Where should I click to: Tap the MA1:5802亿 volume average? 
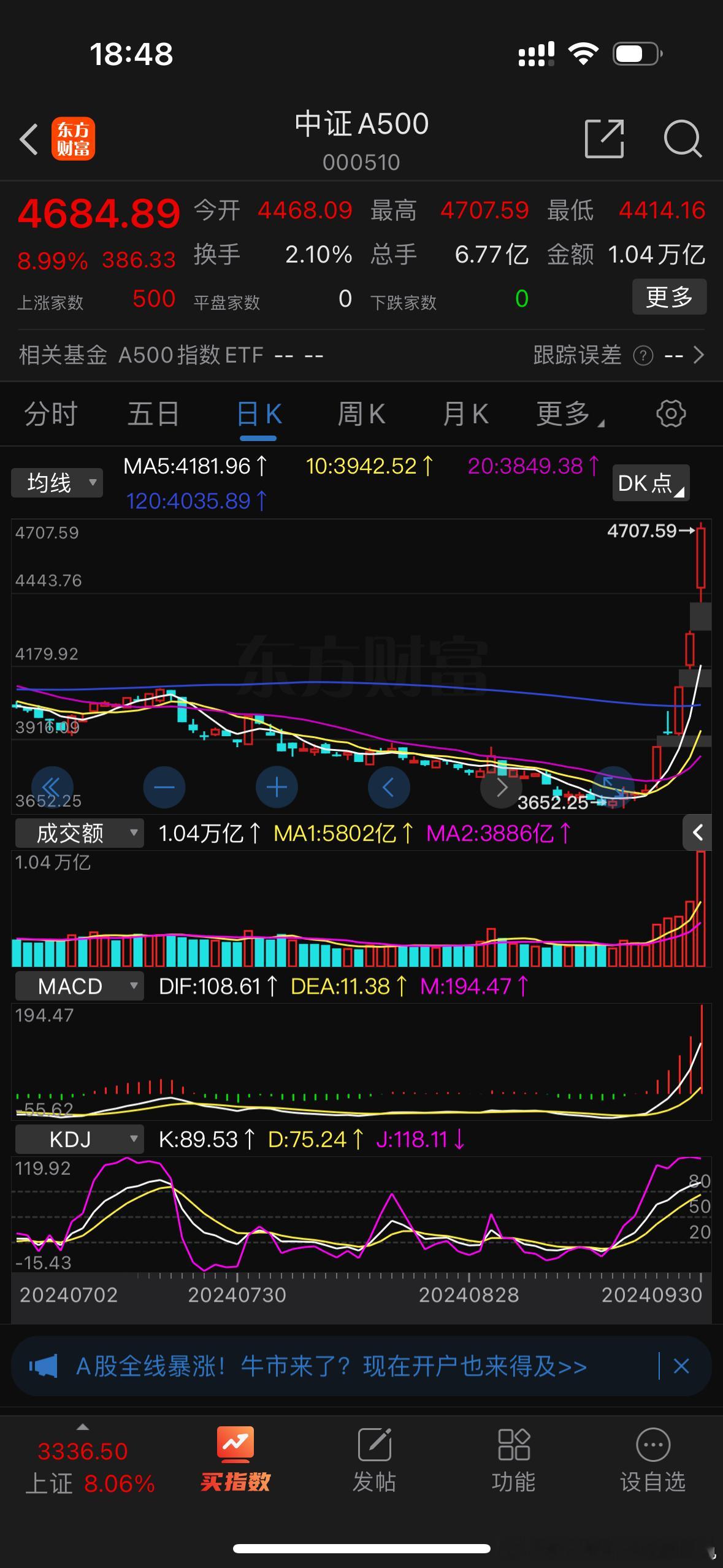(343, 833)
